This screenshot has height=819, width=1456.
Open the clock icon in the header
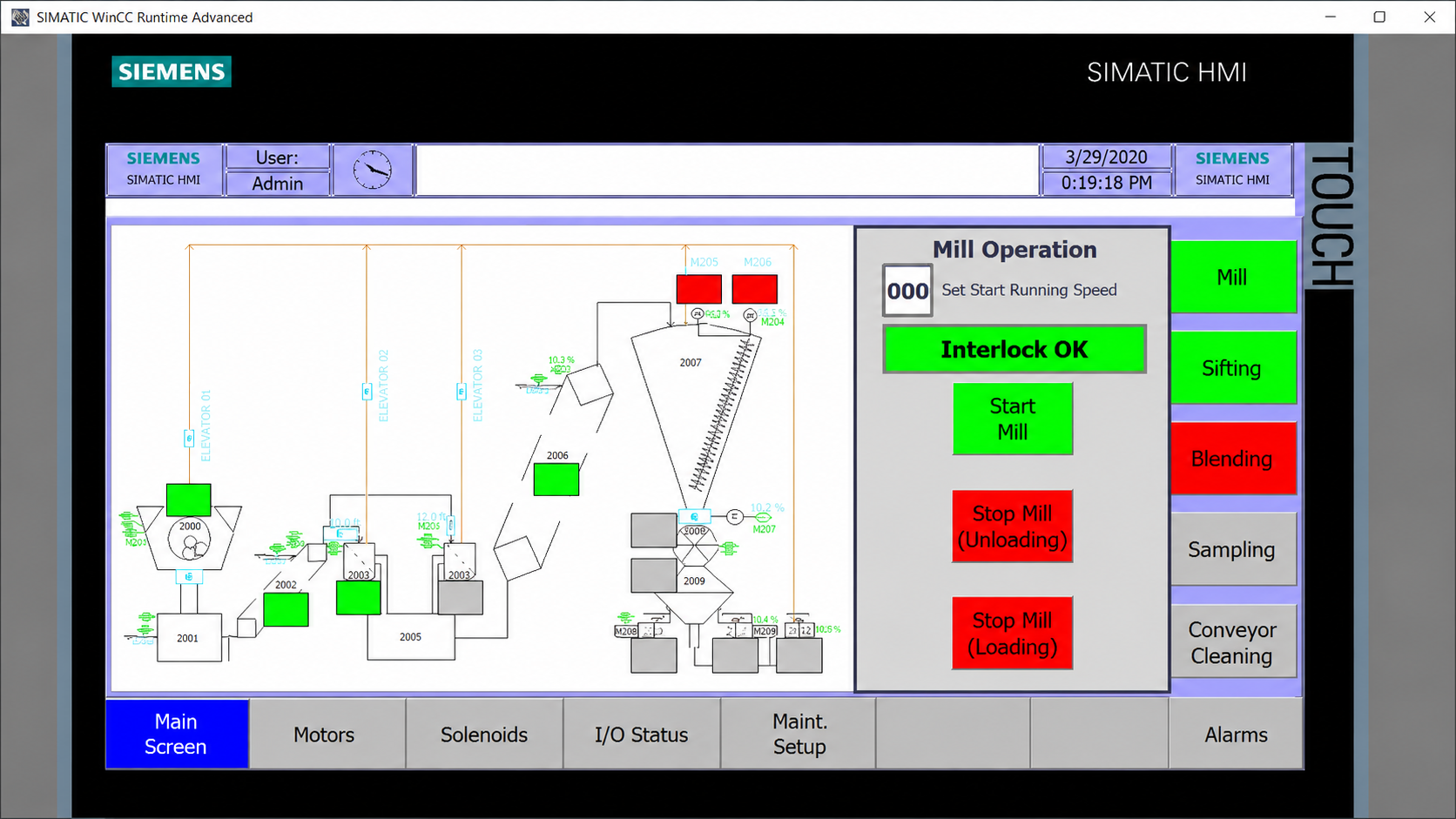(x=372, y=170)
